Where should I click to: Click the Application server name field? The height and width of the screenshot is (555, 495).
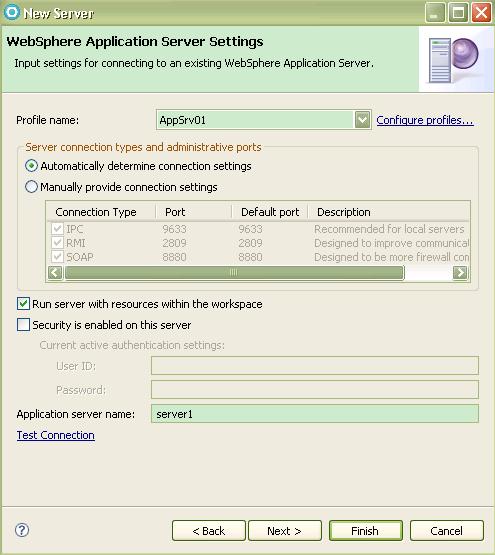pyautogui.click(x=315, y=413)
